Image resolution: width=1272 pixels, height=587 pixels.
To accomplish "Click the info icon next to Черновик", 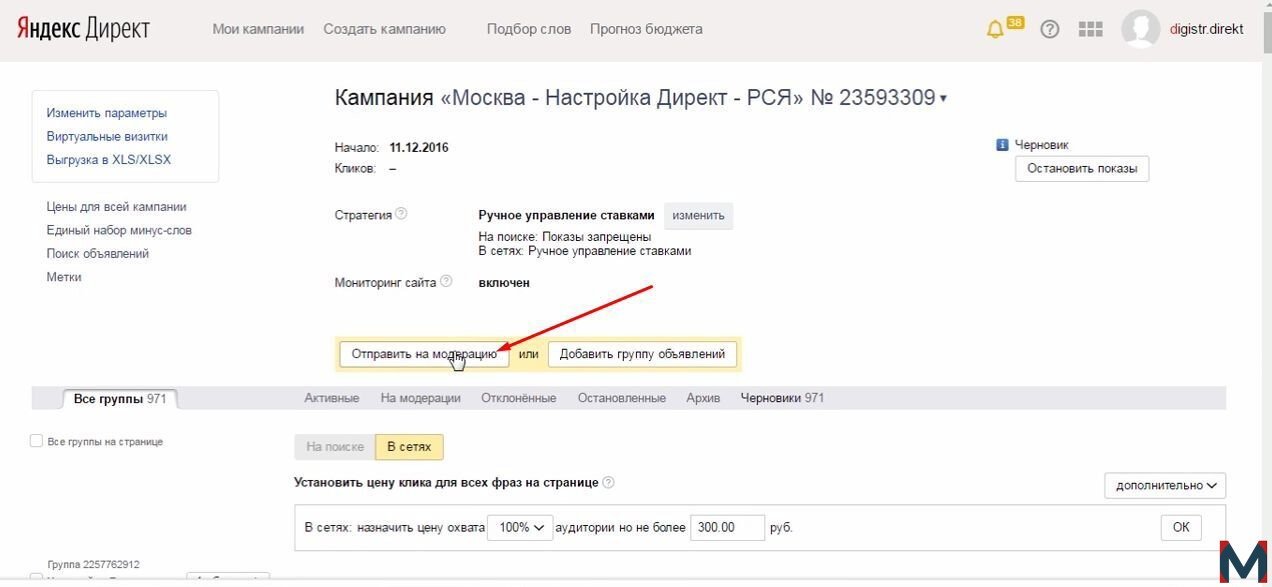I will [1002, 145].
